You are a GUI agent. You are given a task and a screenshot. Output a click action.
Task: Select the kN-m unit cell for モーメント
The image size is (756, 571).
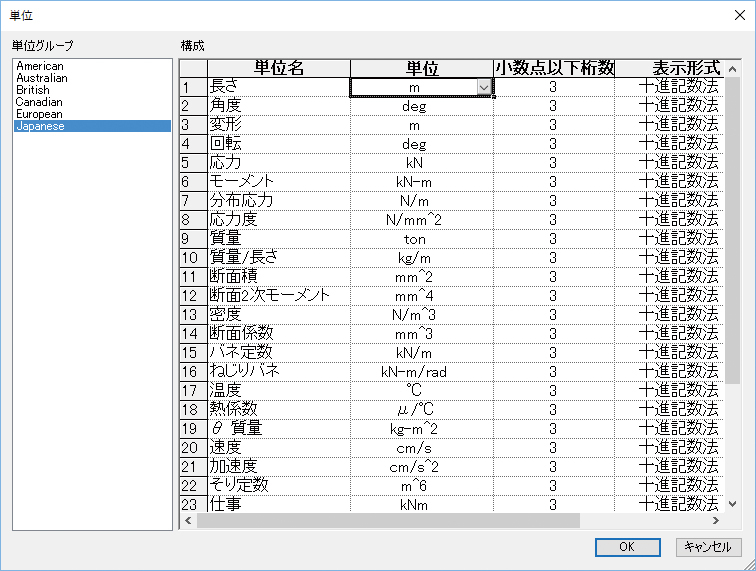tap(422, 182)
